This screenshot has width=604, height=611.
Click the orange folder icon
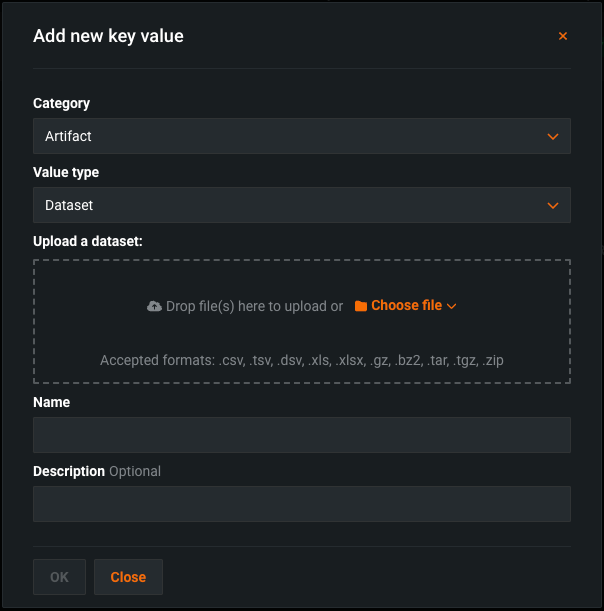361,306
